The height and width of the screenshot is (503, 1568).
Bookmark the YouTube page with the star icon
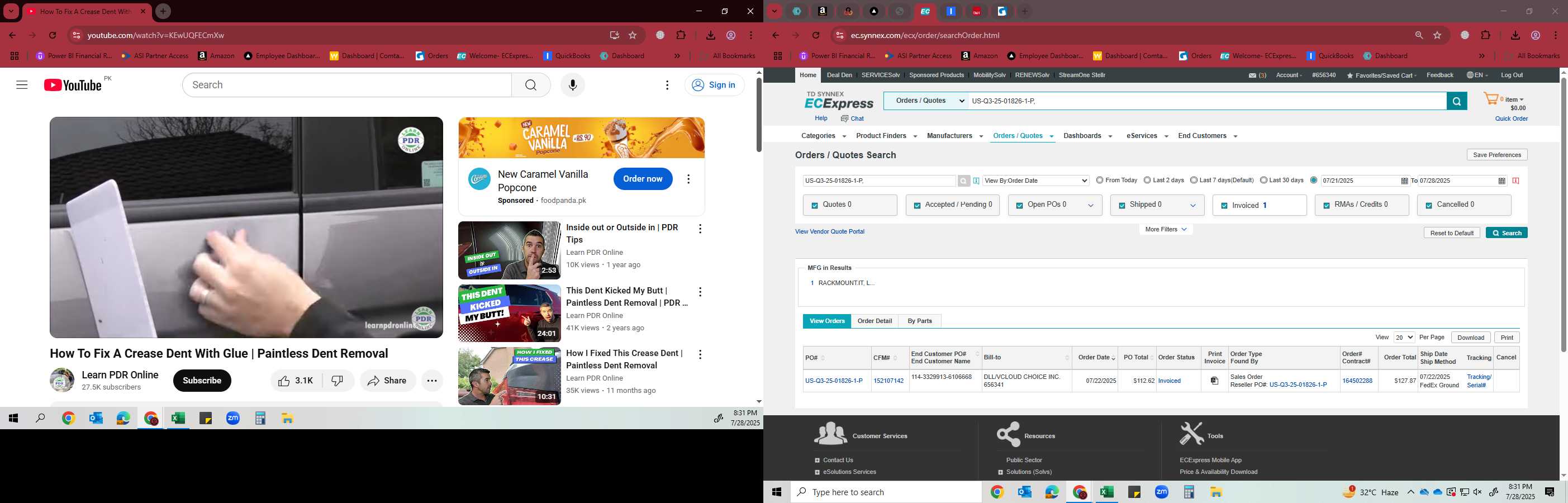(633, 35)
